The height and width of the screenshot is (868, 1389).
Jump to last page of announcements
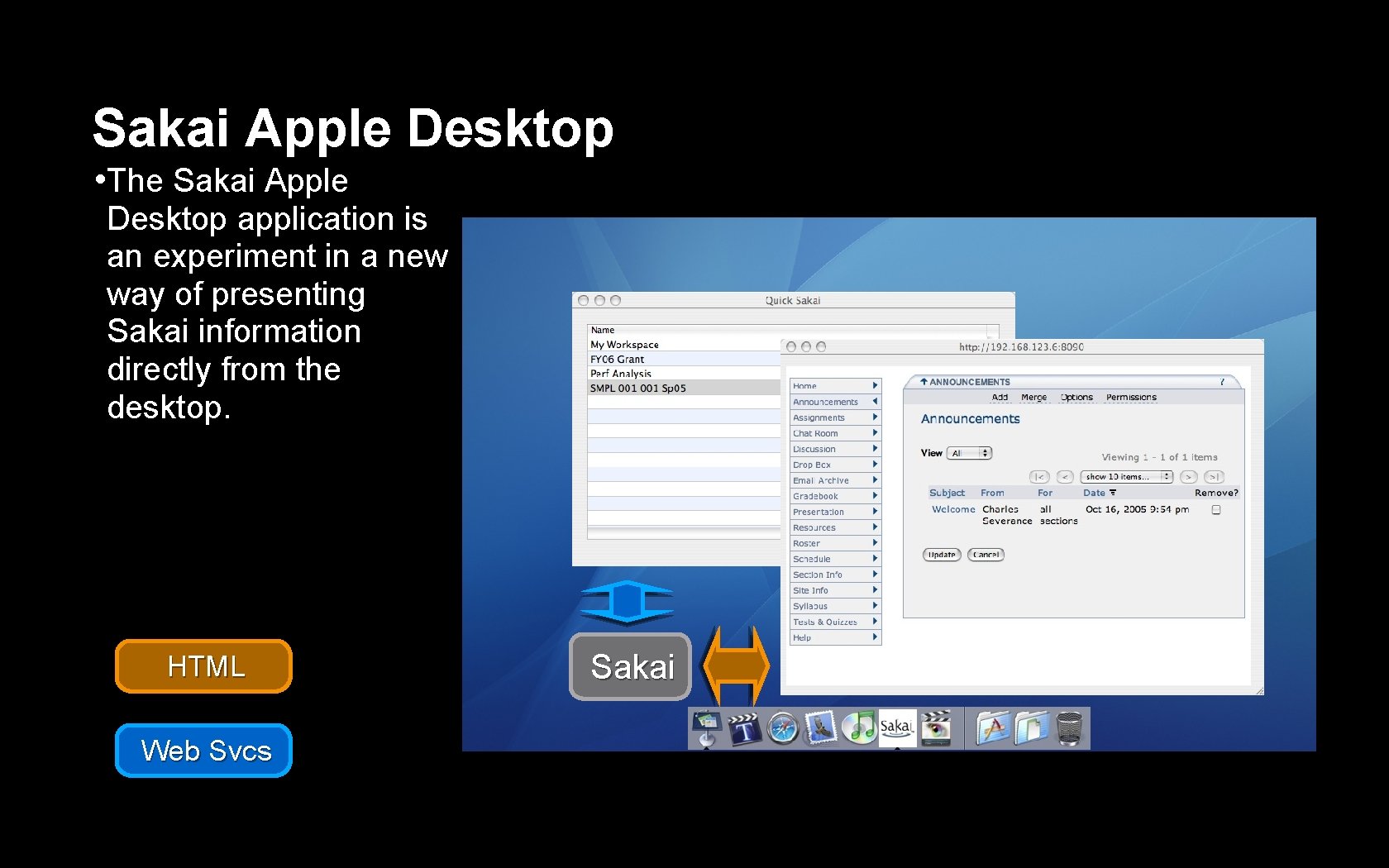(1214, 477)
